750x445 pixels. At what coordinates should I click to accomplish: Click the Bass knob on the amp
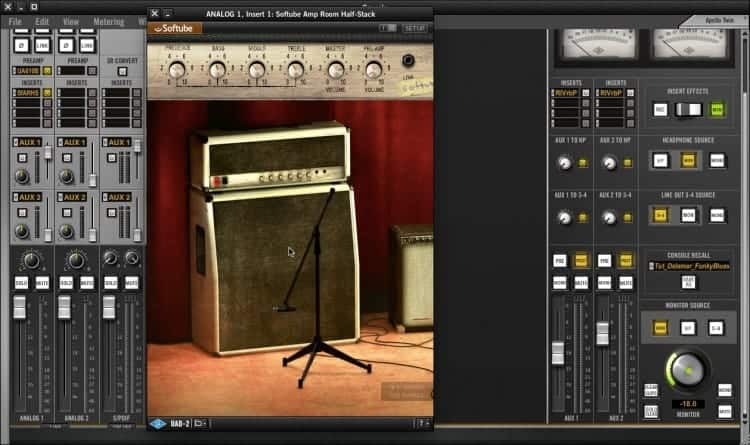coord(217,70)
